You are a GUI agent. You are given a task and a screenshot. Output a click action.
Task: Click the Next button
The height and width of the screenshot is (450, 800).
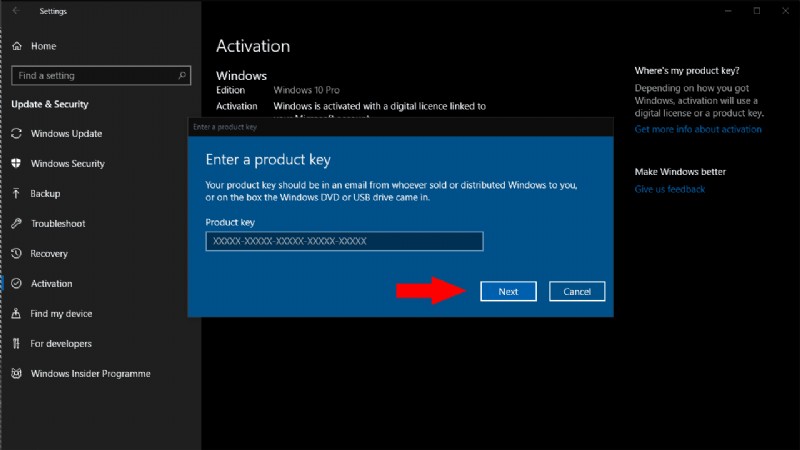[x=508, y=291]
